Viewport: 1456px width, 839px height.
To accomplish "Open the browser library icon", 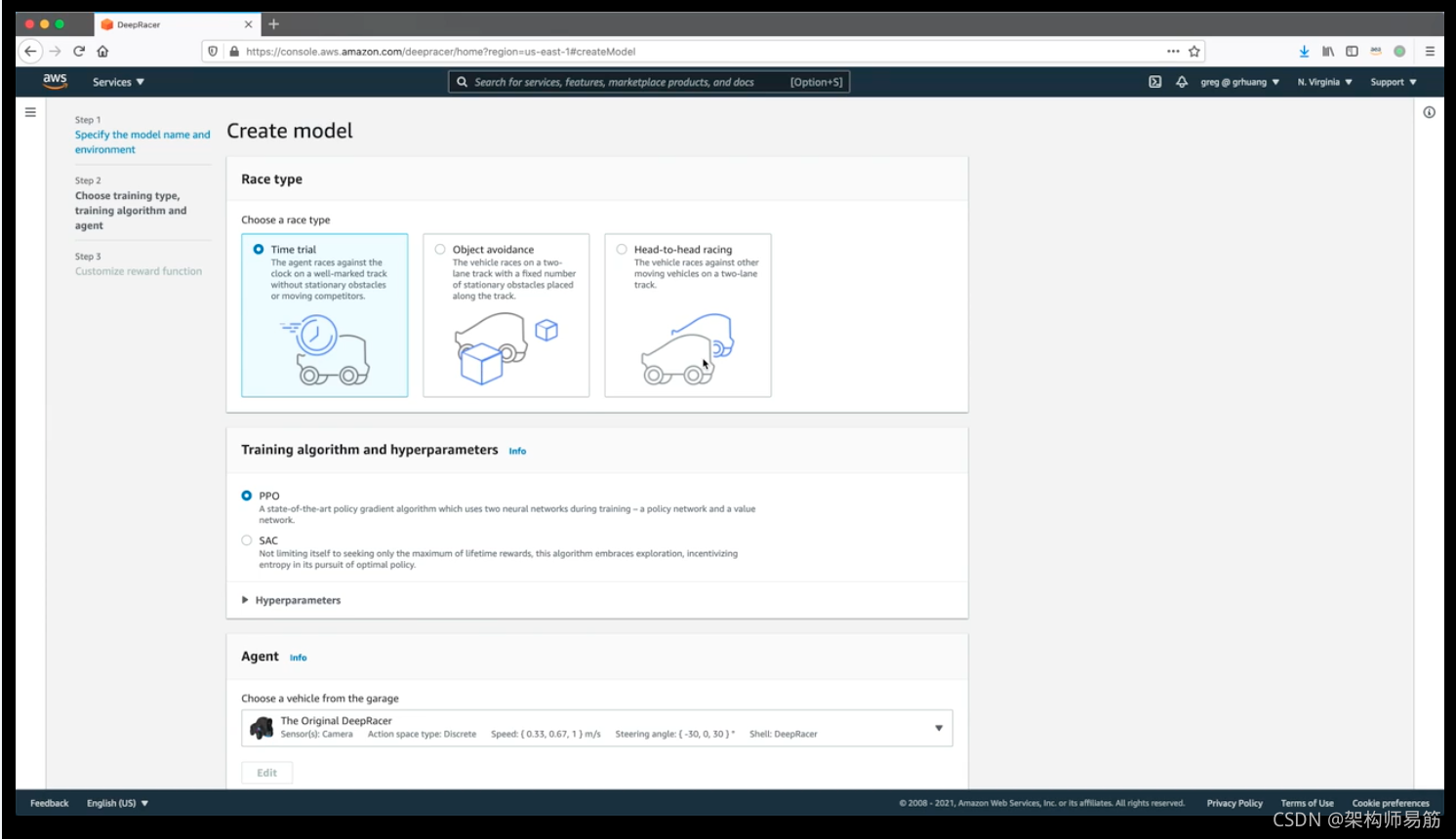I will tap(1328, 52).
